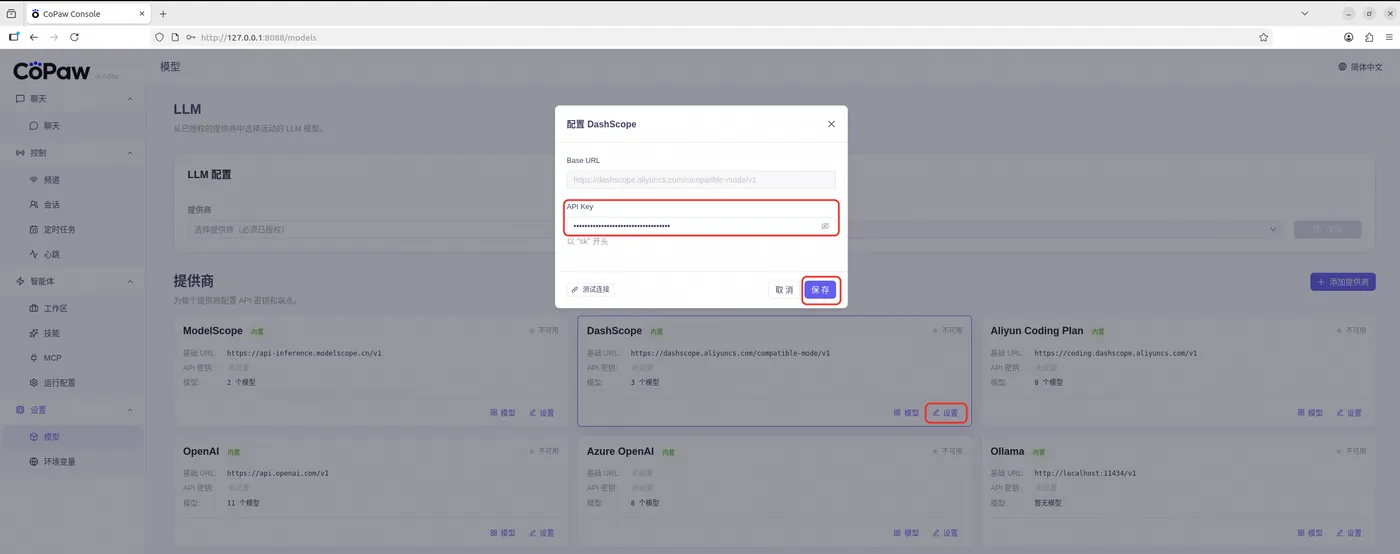This screenshot has width=1400, height=554.
Task: Open the browser extensions icon
Action: point(1369,37)
